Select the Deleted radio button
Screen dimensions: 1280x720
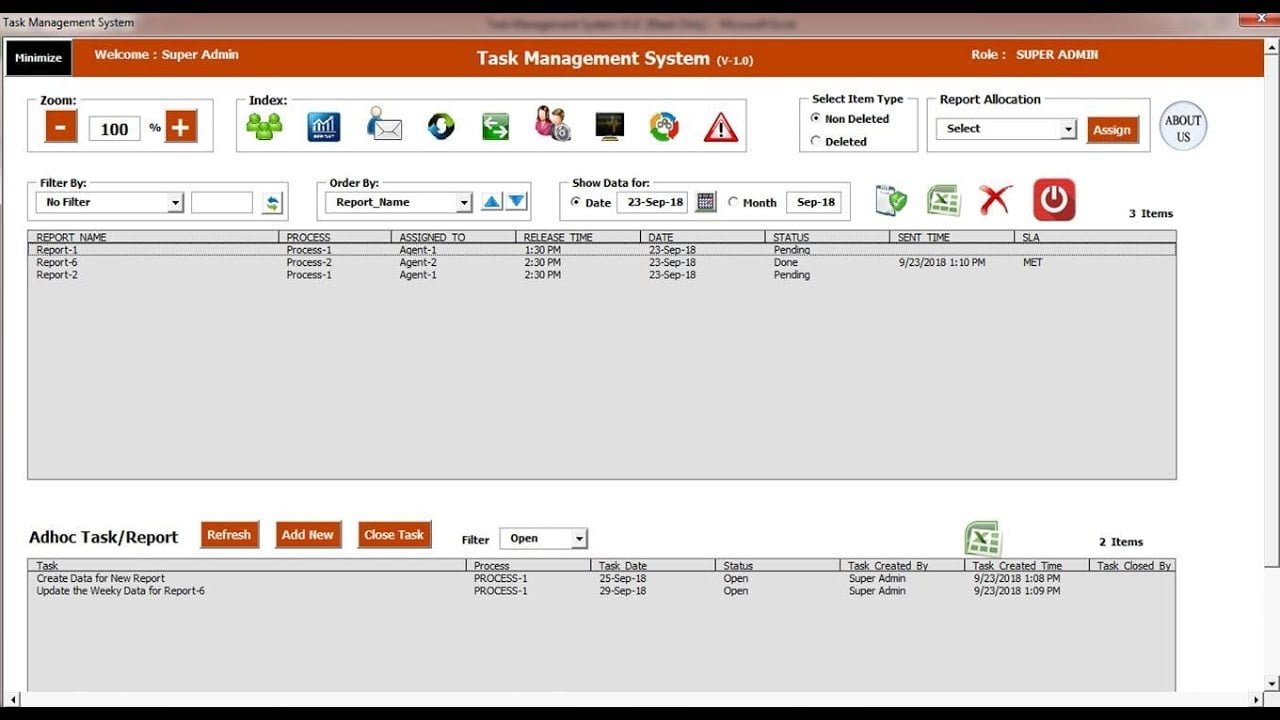(816, 142)
